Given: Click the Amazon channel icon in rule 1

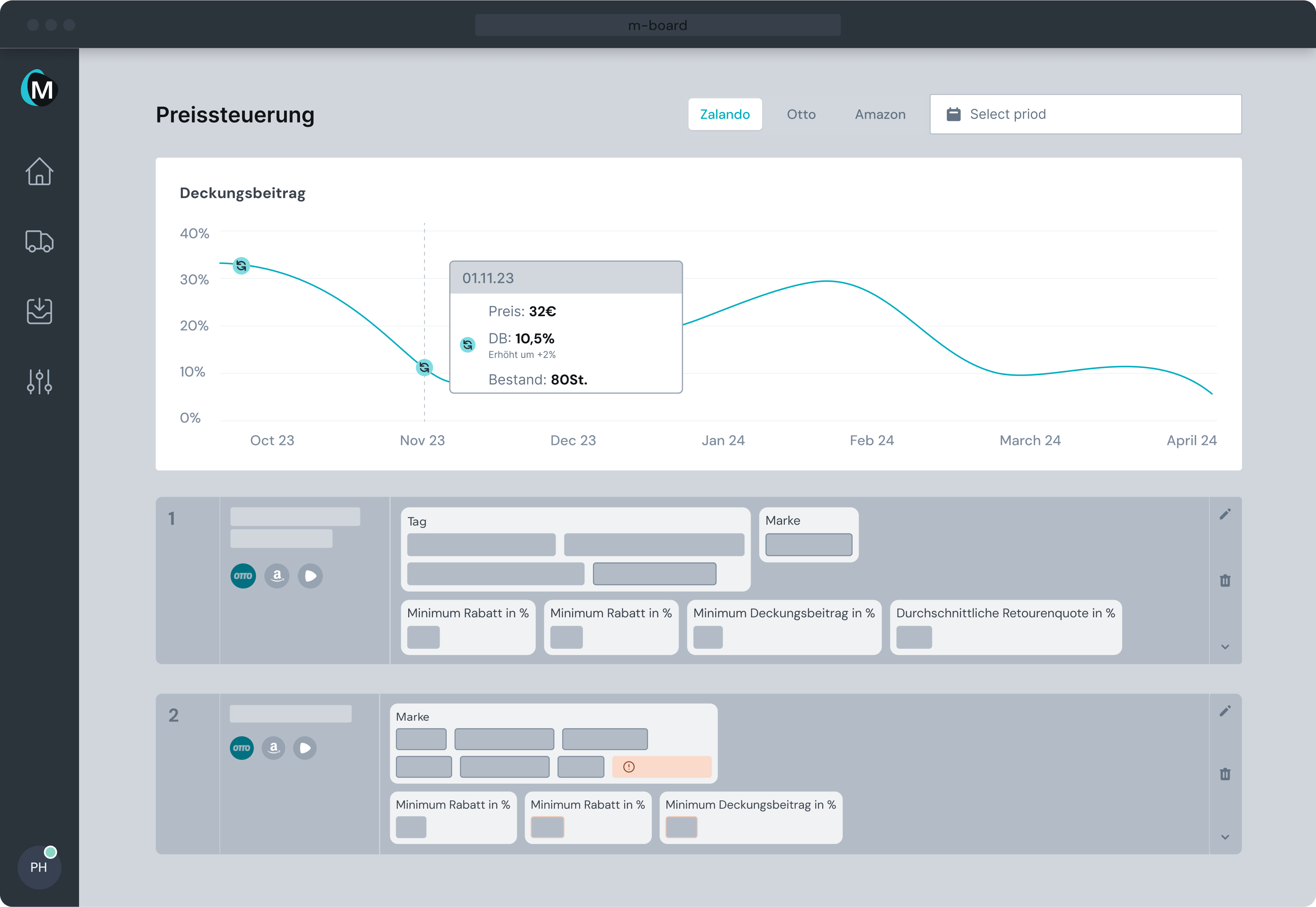Looking at the screenshot, I should [x=277, y=576].
